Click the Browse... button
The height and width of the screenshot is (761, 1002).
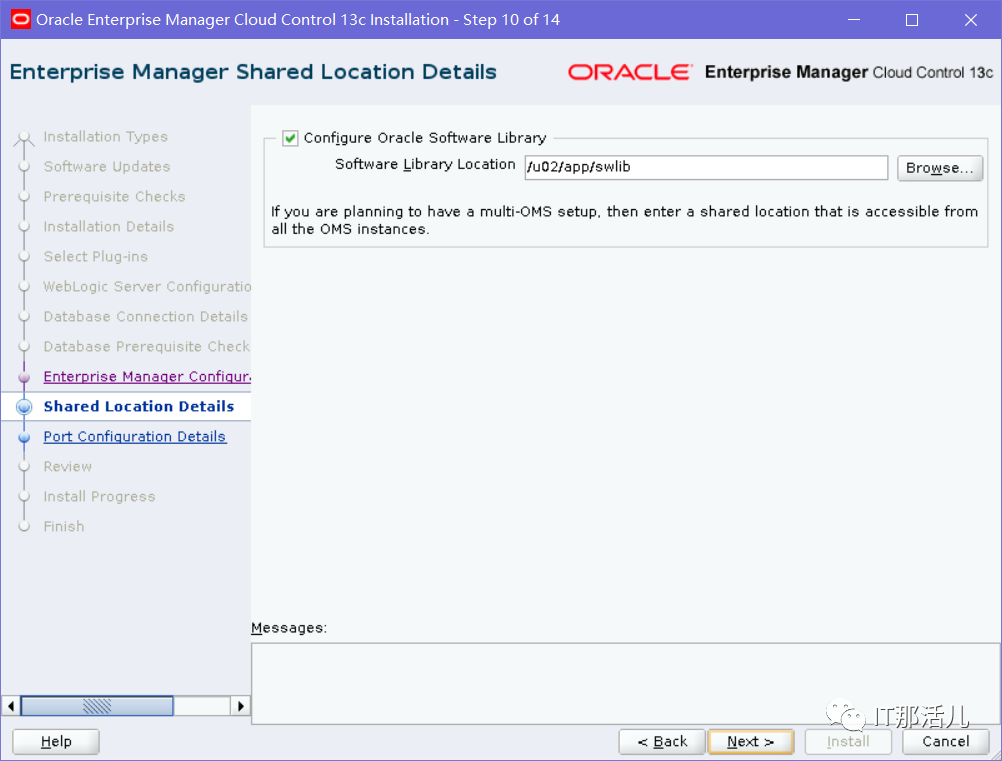click(x=939, y=168)
